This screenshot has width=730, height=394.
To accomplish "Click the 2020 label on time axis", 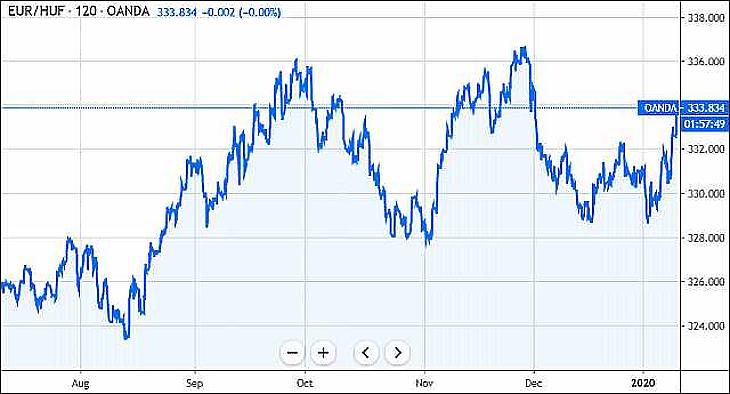I will [x=643, y=383].
